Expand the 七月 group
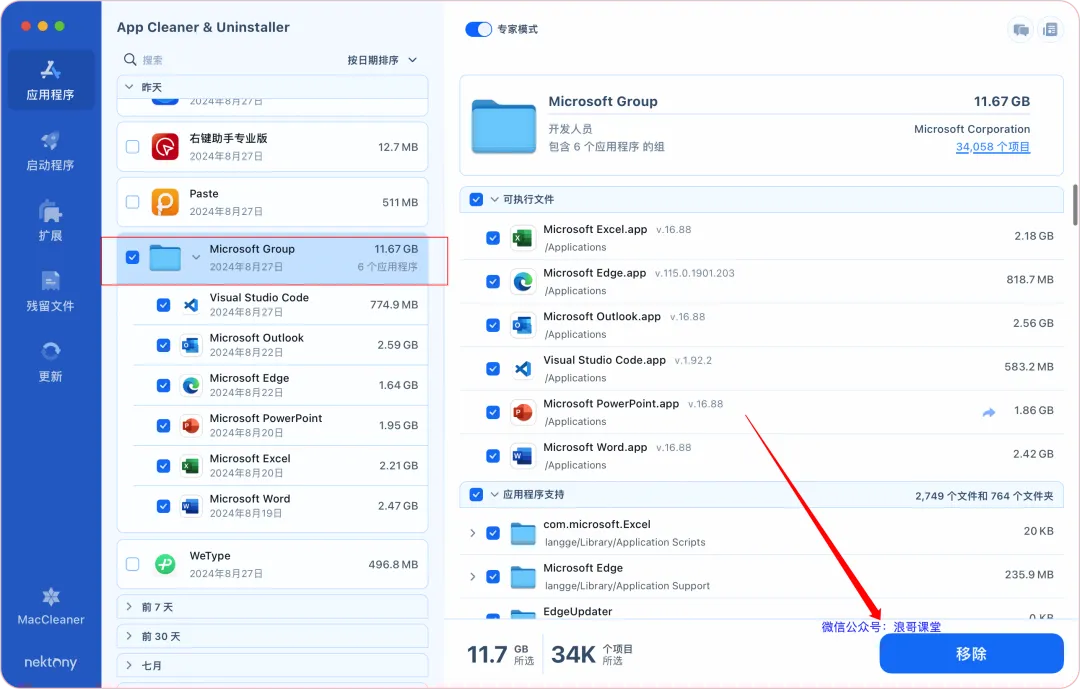 tap(129, 665)
